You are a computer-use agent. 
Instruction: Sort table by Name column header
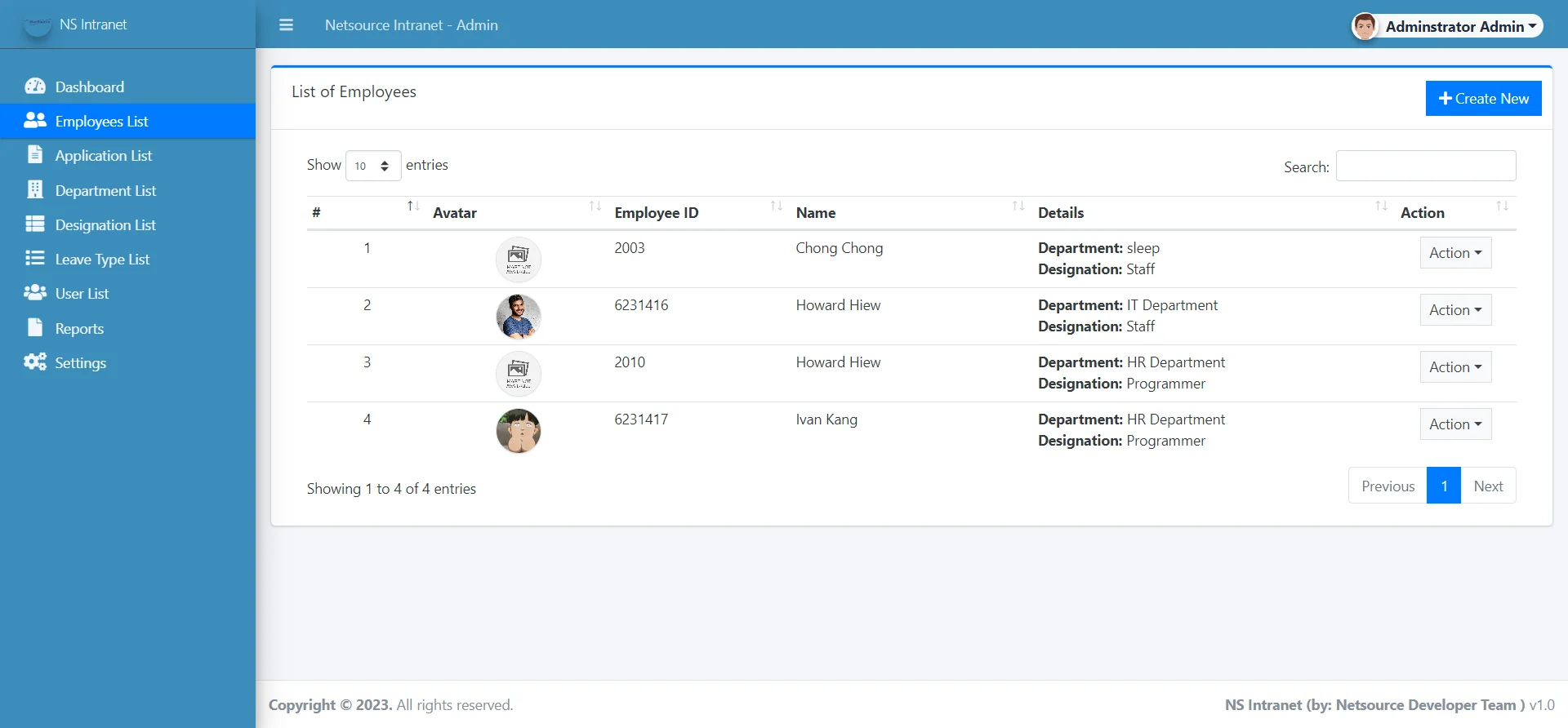pos(815,213)
